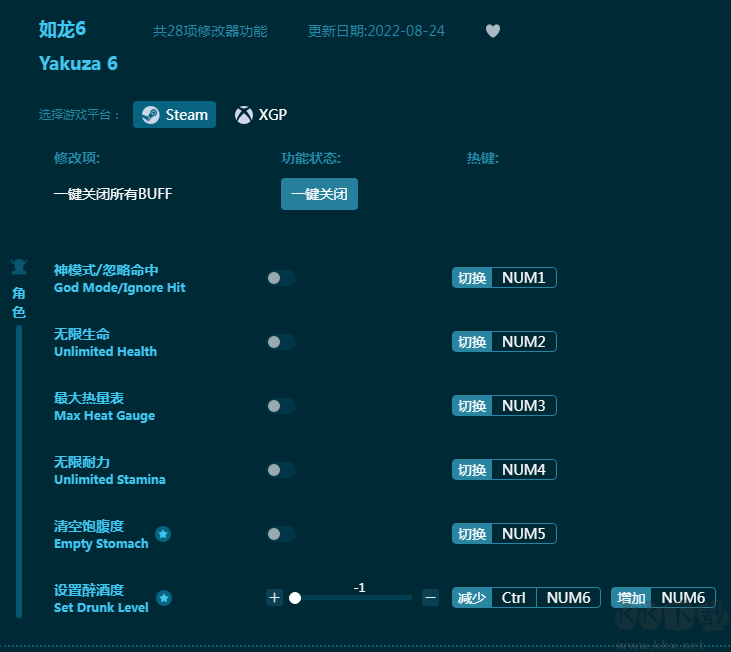Select the XGP platform tab
Image resolution: width=731 pixels, height=652 pixels.
261,115
